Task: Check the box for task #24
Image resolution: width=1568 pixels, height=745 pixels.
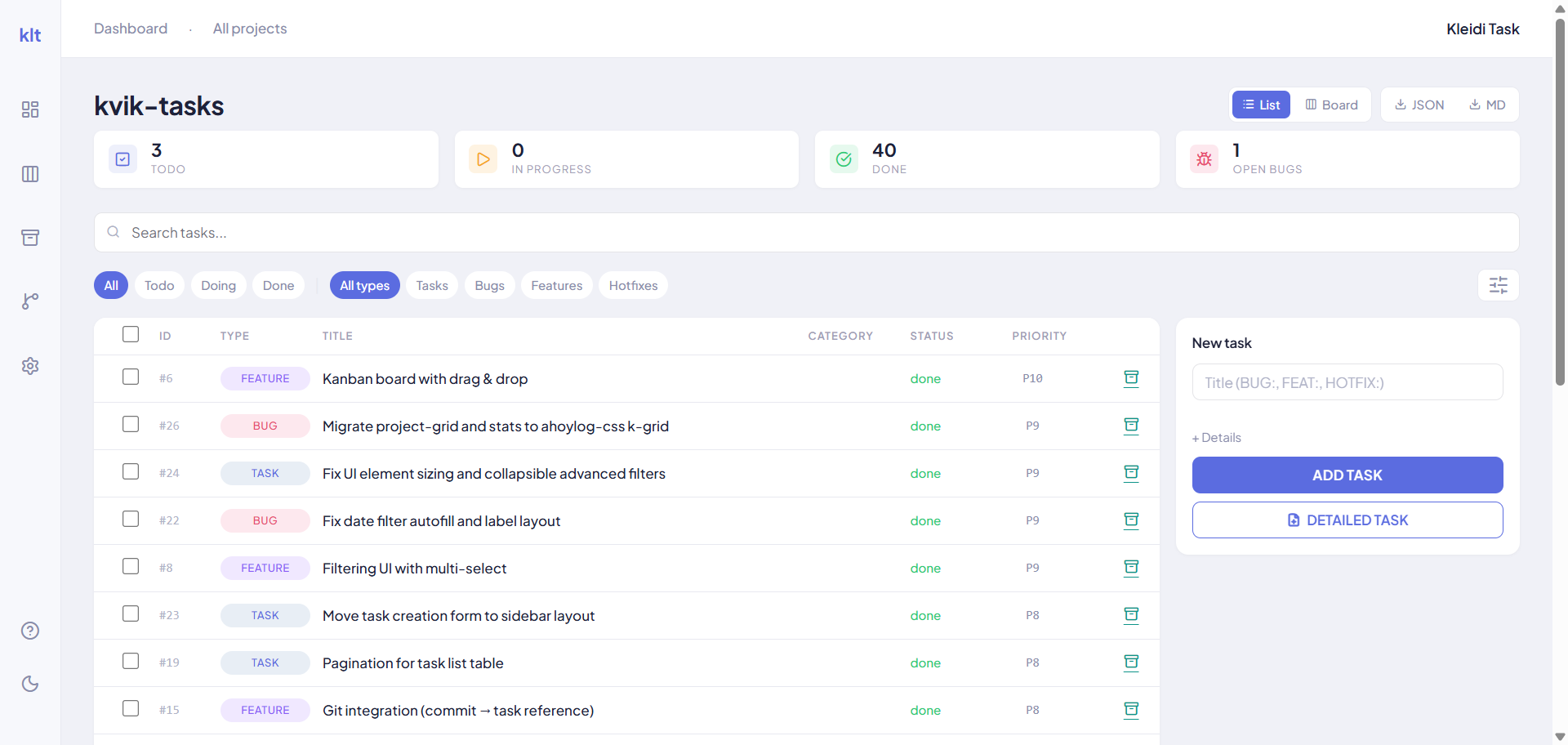Action: [131, 471]
